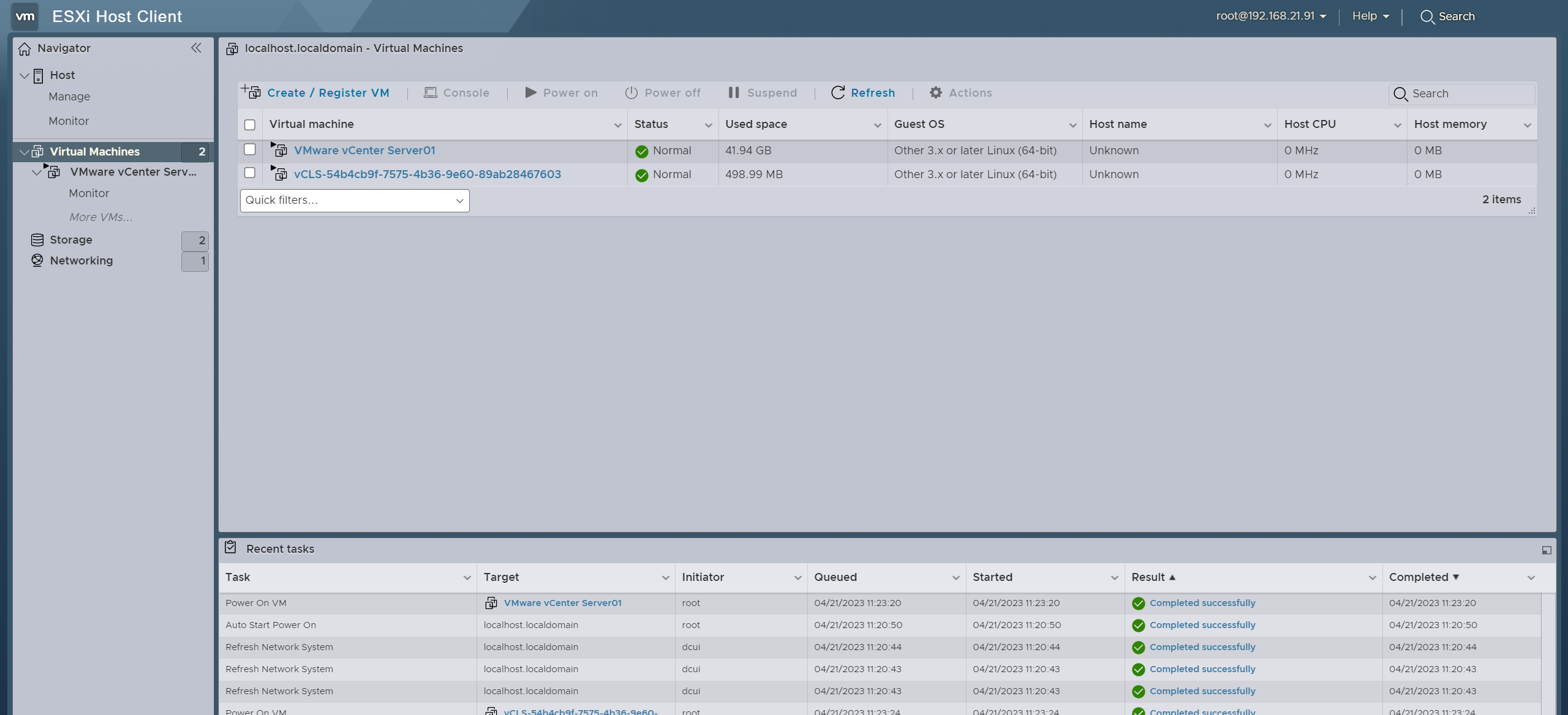The height and width of the screenshot is (715, 1568).
Task: Open Networking in the navigator
Action: click(x=81, y=261)
